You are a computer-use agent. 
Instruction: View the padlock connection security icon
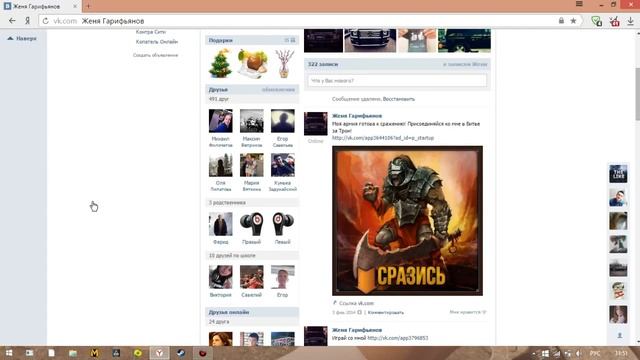tap(561, 21)
